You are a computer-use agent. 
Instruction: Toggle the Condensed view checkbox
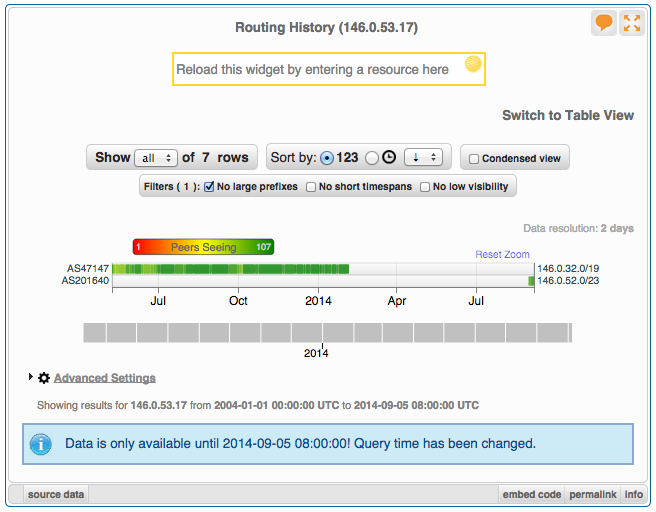tap(474, 158)
